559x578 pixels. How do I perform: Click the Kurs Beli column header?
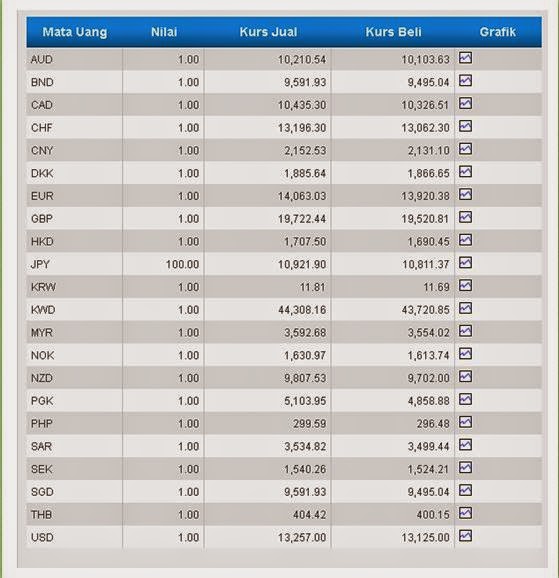pyautogui.click(x=393, y=32)
